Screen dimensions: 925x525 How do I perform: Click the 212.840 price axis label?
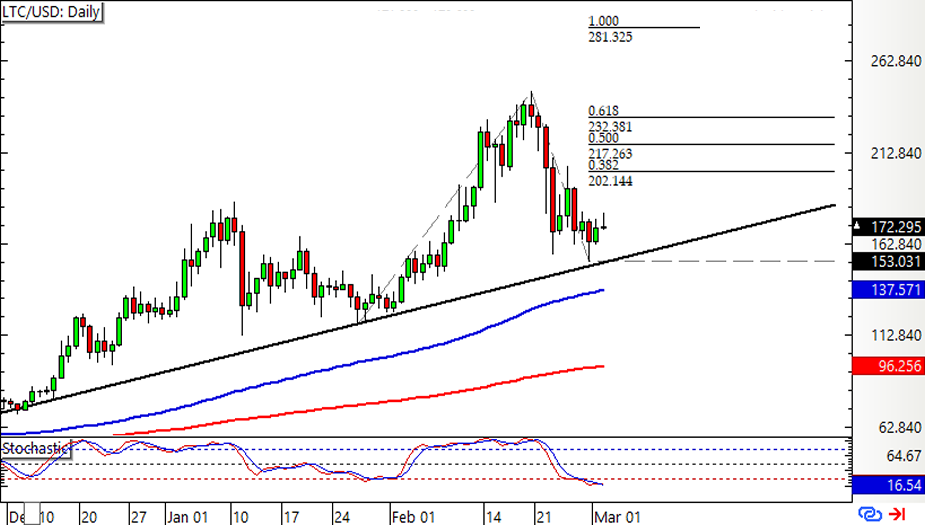click(896, 153)
